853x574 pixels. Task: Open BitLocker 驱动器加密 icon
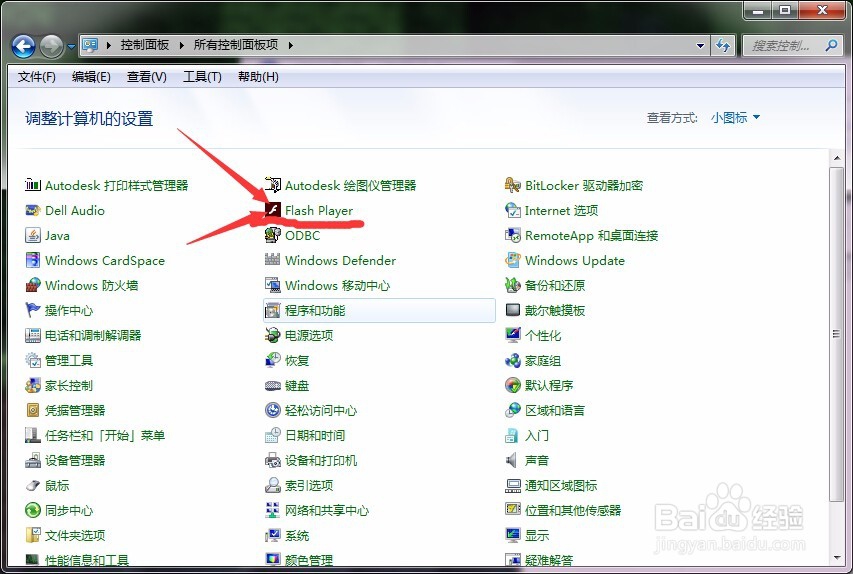click(x=512, y=185)
